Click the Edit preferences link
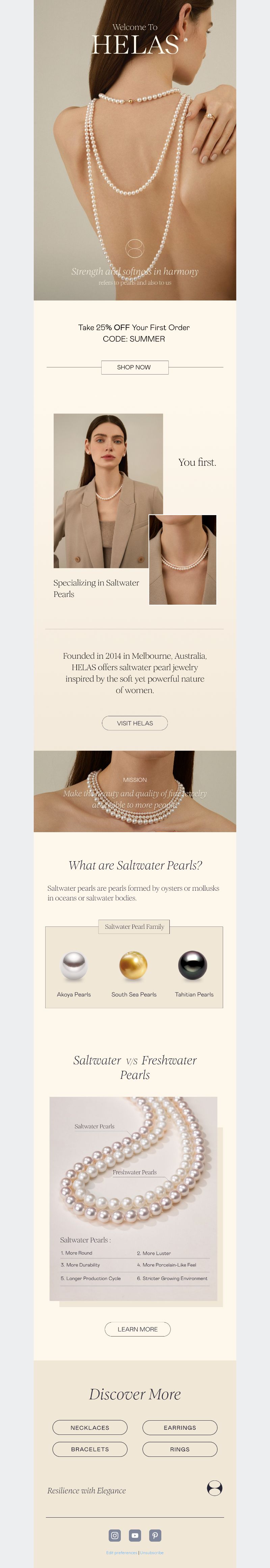 coord(122,1553)
